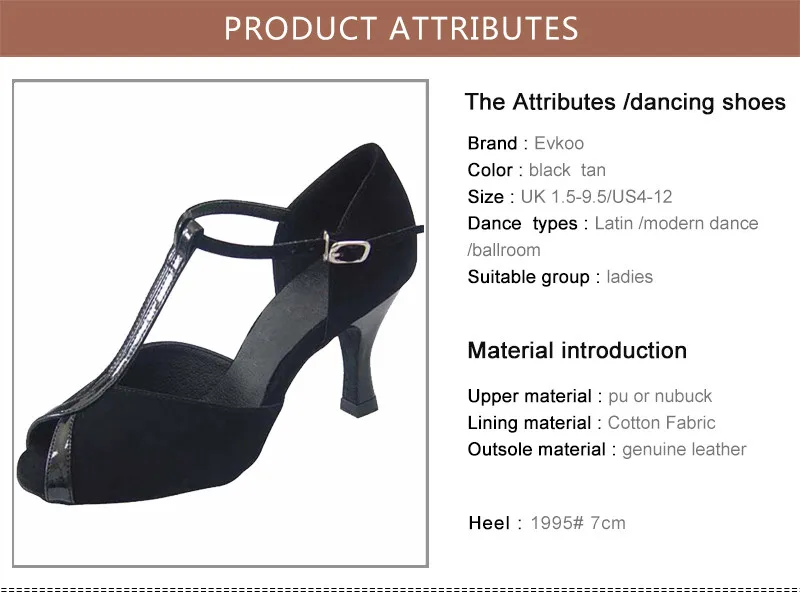Click the black dancing shoe product image
The image size is (800, 609).
220,323
